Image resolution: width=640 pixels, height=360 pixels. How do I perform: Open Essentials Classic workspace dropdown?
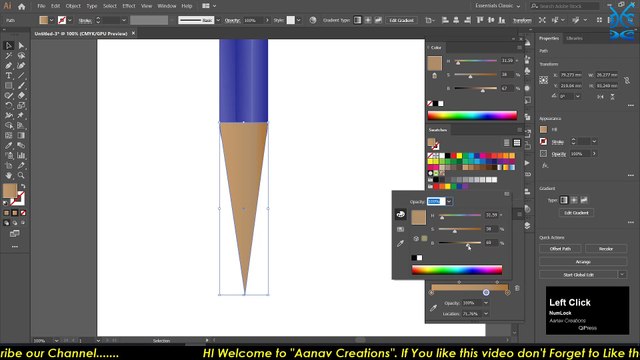coord(498,6)
